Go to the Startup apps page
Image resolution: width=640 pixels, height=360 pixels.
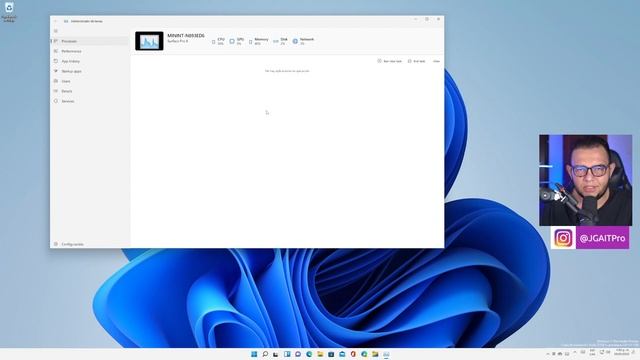[x=90, y=71]
